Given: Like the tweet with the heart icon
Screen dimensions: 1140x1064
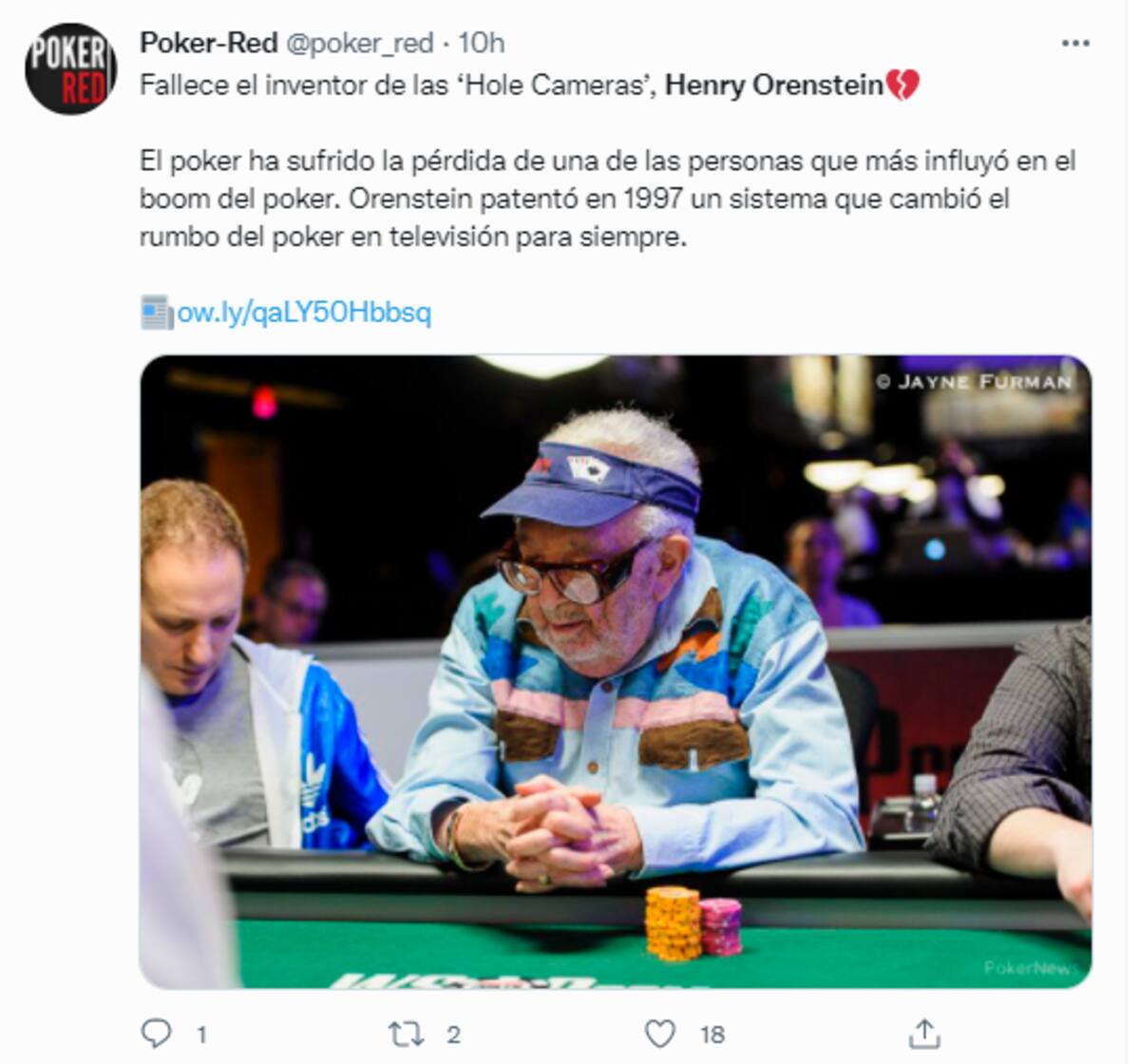Looking at the screenshot, I should tap(660, 1034).
